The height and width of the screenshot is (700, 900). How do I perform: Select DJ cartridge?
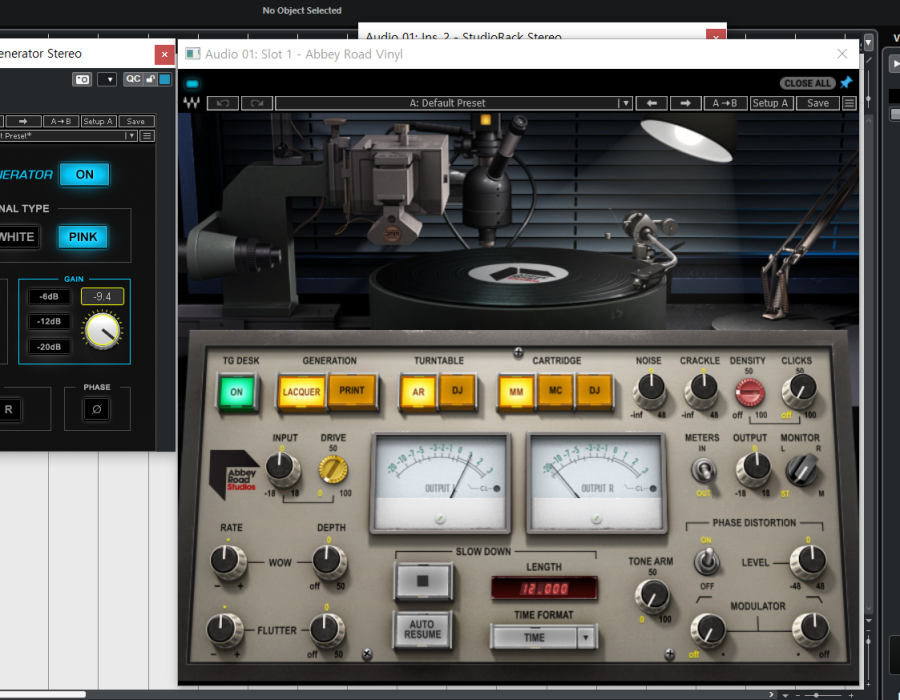[594, 391]
